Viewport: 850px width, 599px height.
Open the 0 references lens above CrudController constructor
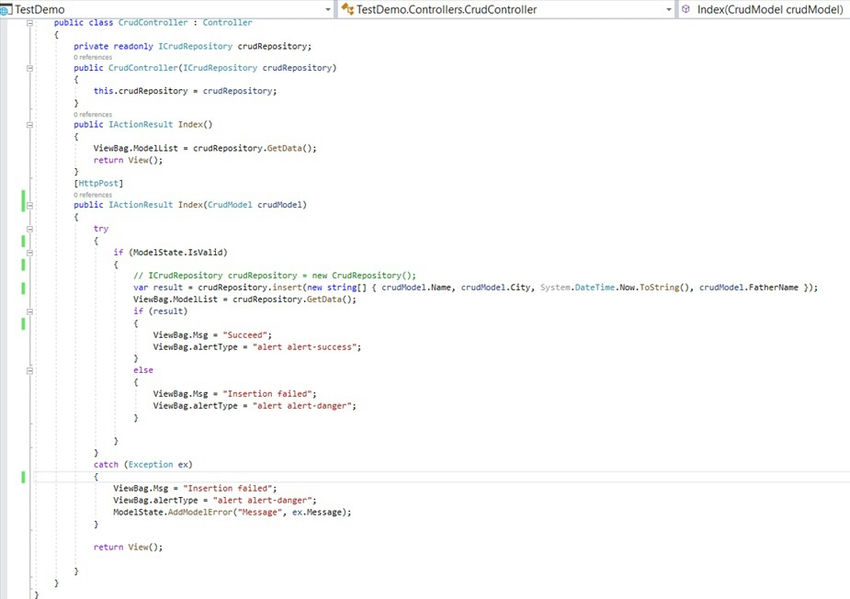click(93, 57)
